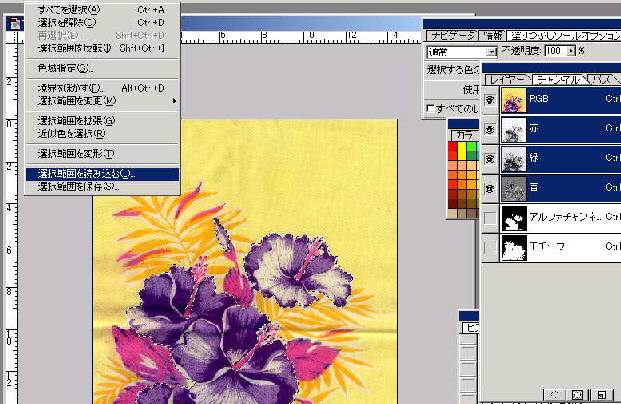Show visibility box of last channel row
Viewport: 621px width, 404px height.
coord(490,247)
